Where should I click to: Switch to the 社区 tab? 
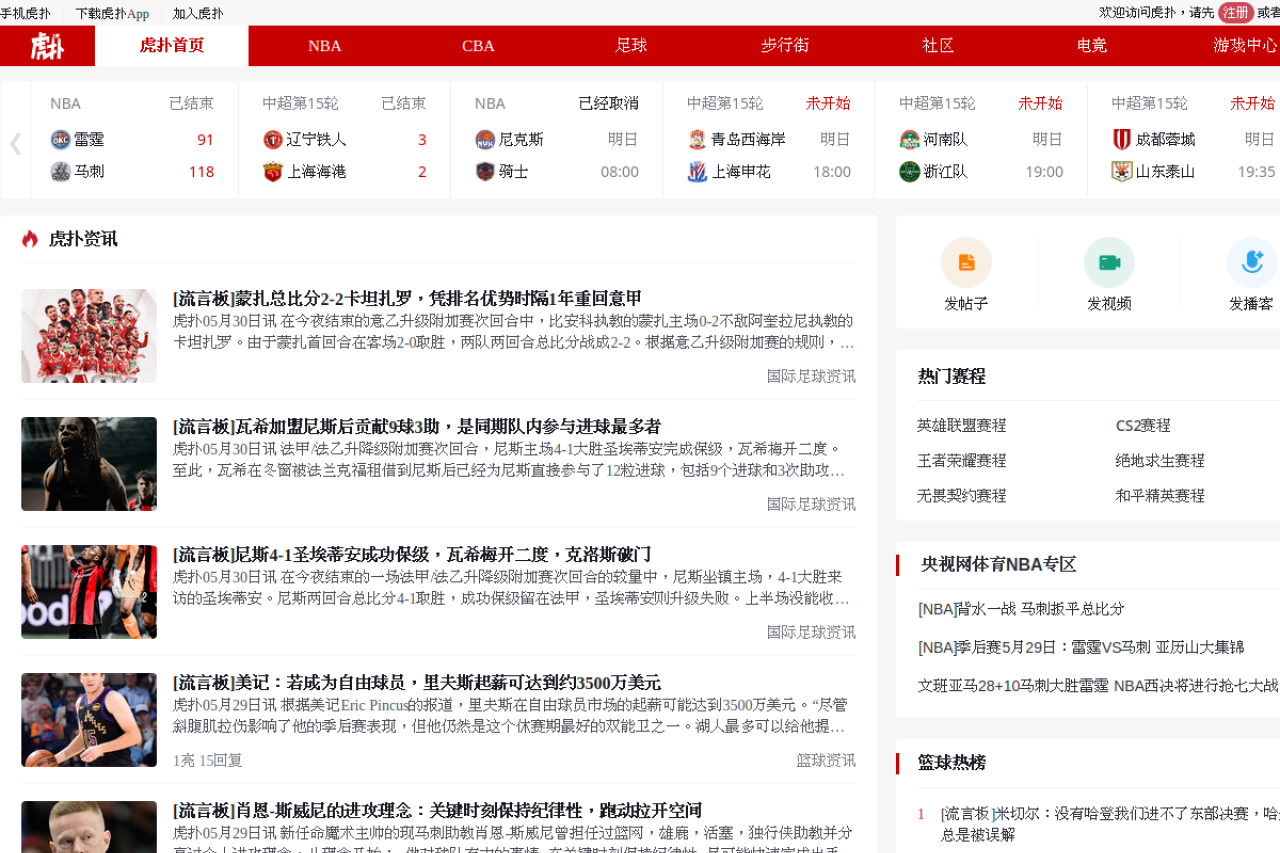938,46
